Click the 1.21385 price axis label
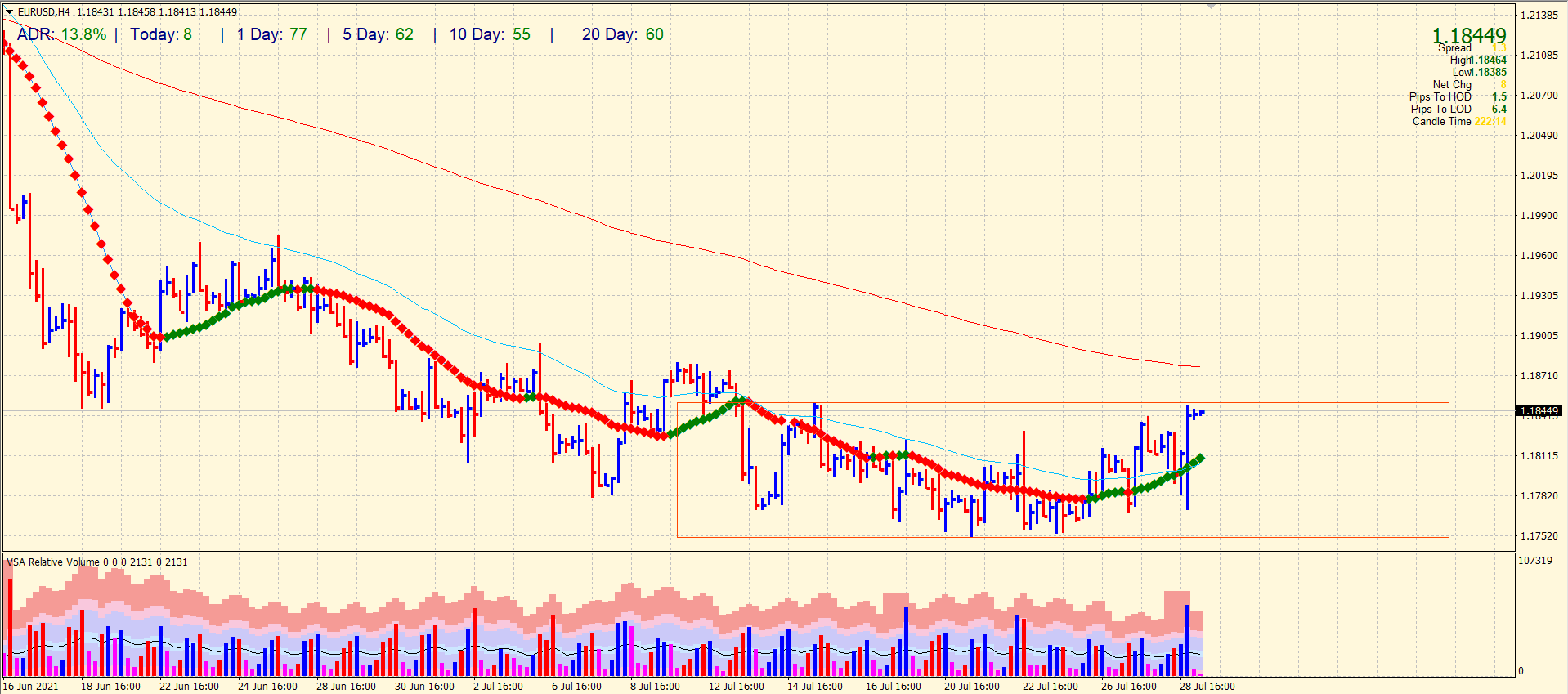The image size is (1568, 694). [x=1539, y=16]
